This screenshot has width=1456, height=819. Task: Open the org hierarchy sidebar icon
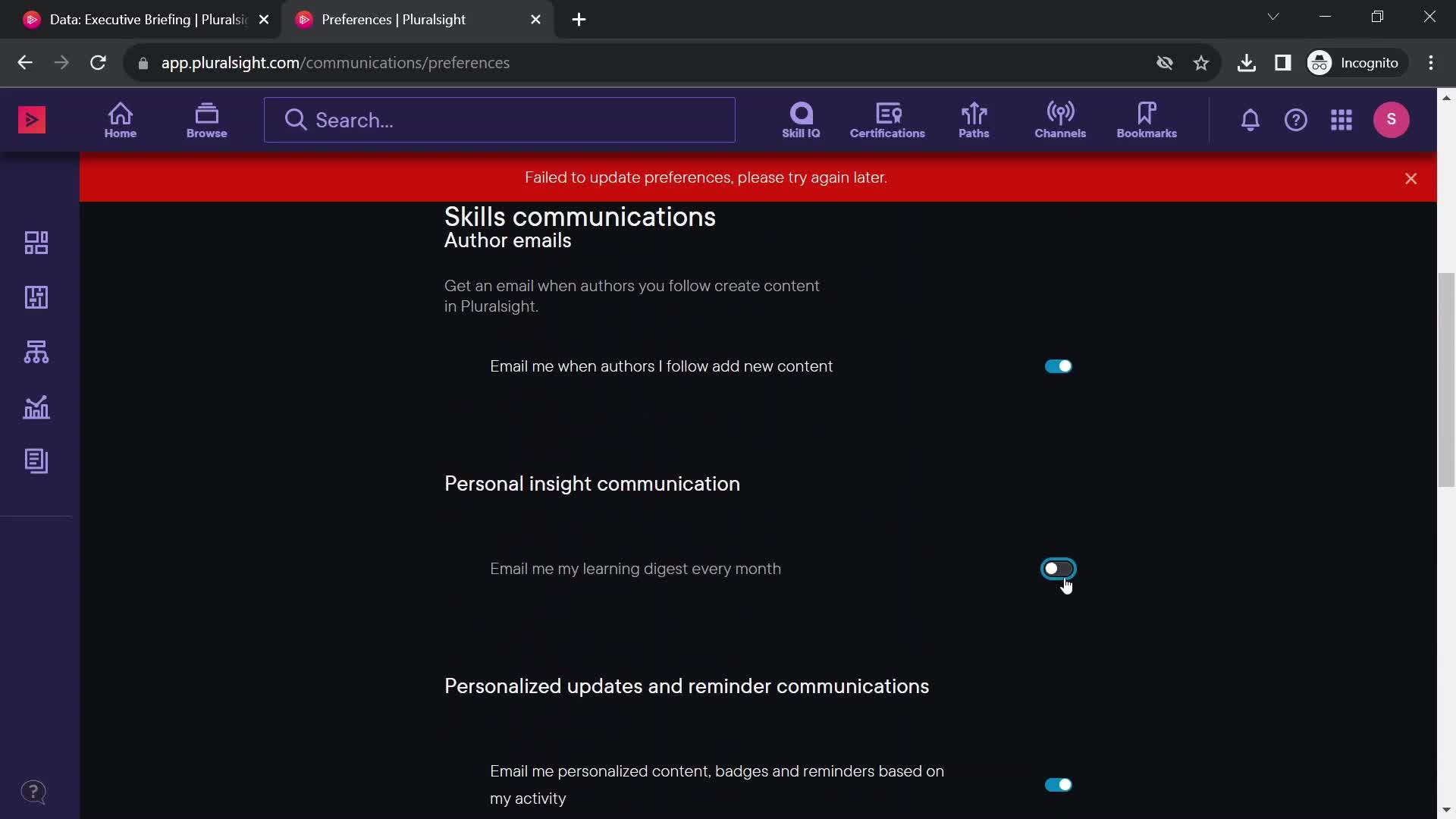click(36, 352)
